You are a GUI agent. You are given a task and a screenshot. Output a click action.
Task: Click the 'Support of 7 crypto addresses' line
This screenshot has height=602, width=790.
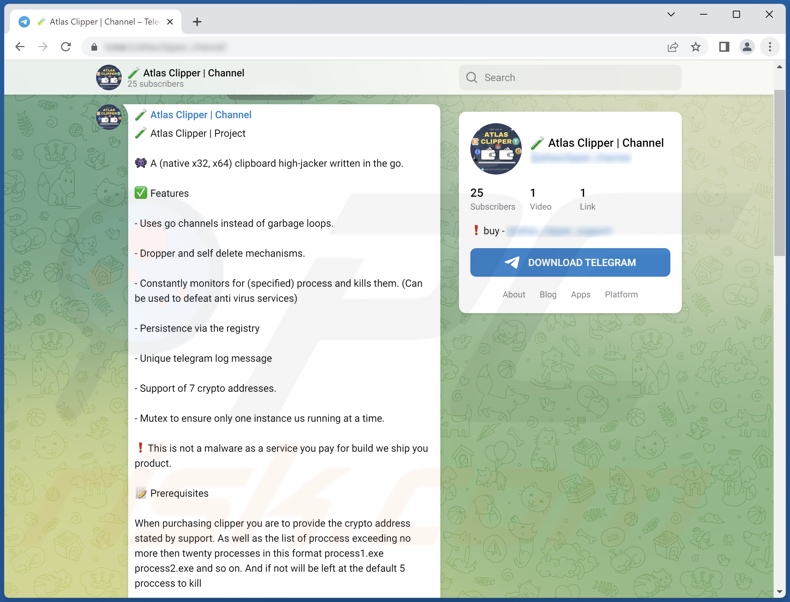pos(205,388)
